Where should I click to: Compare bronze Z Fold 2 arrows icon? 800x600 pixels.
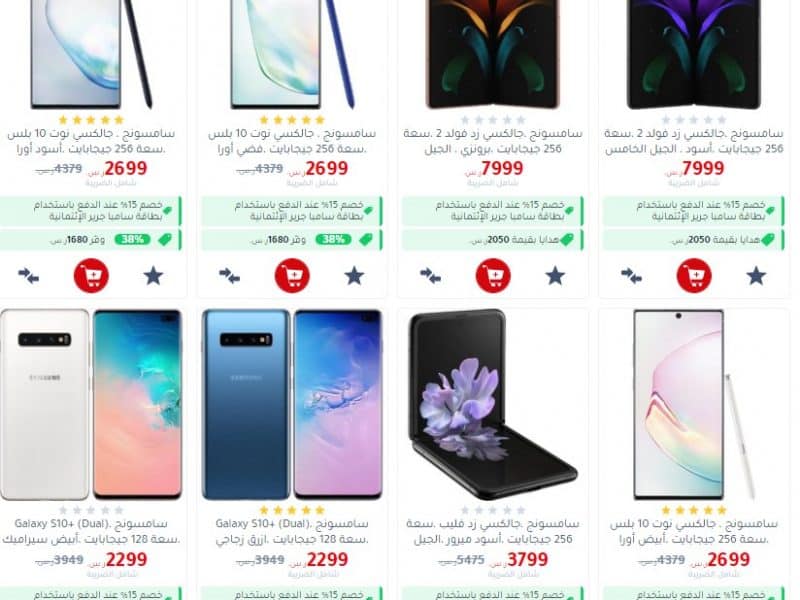coord(431,276)
